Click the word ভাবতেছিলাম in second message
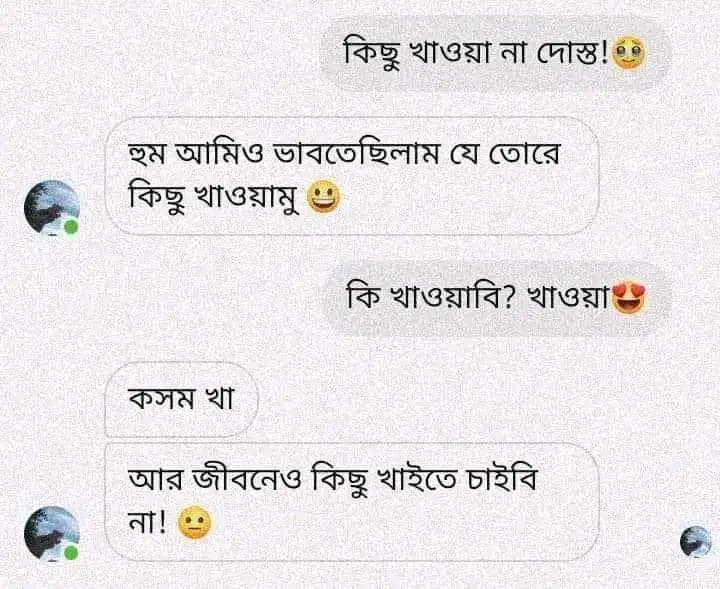The image size is (720, 589). [x=354, y=153]
